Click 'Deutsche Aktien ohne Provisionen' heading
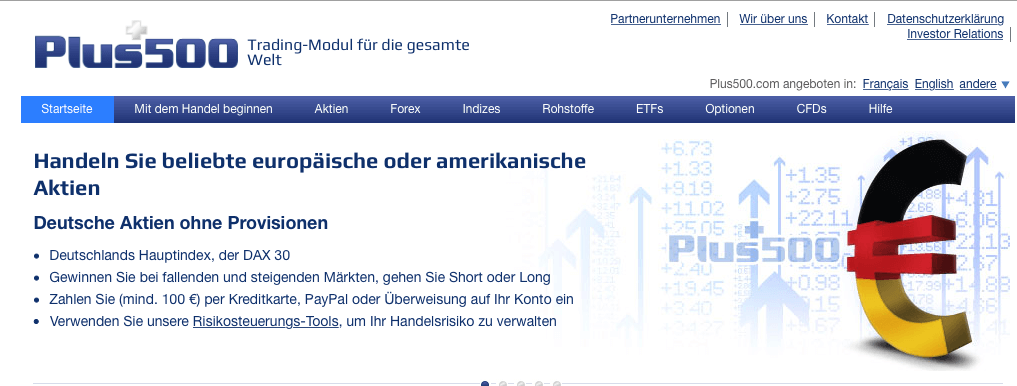 [x=181, y=223]
